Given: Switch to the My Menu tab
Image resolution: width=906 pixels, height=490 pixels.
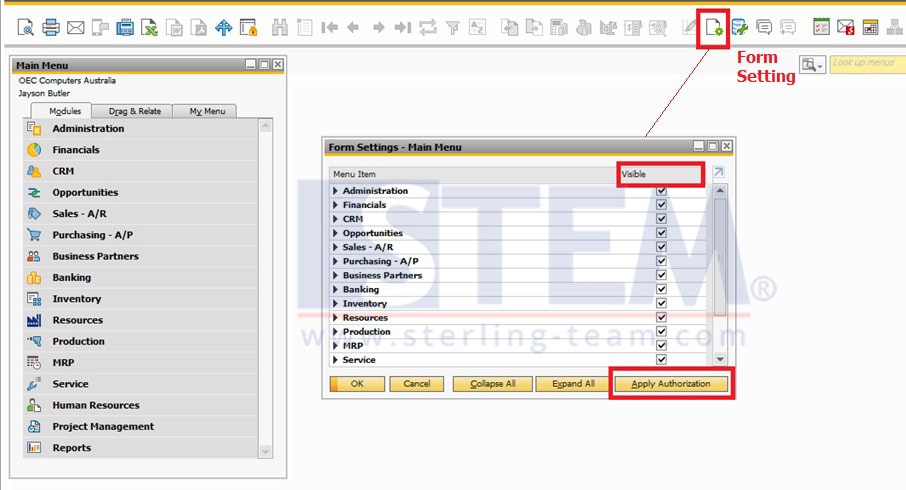Looking at the screenshot, I should [x=207, y=111].
